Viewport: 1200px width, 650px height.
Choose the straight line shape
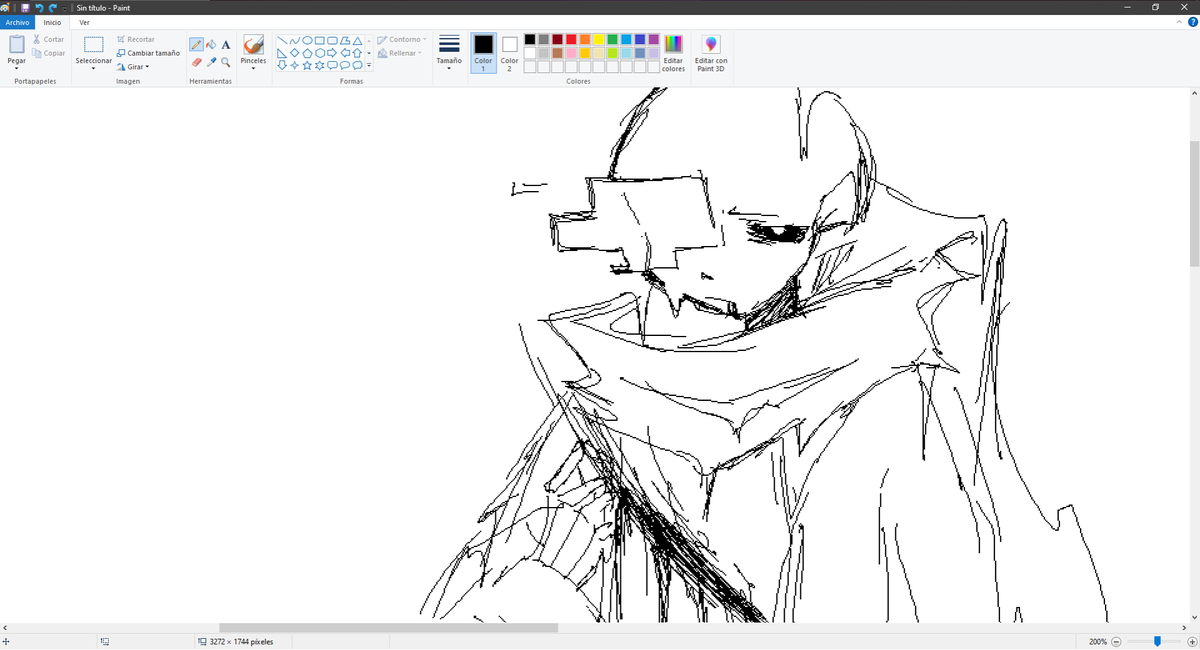[x=282, y=40]
